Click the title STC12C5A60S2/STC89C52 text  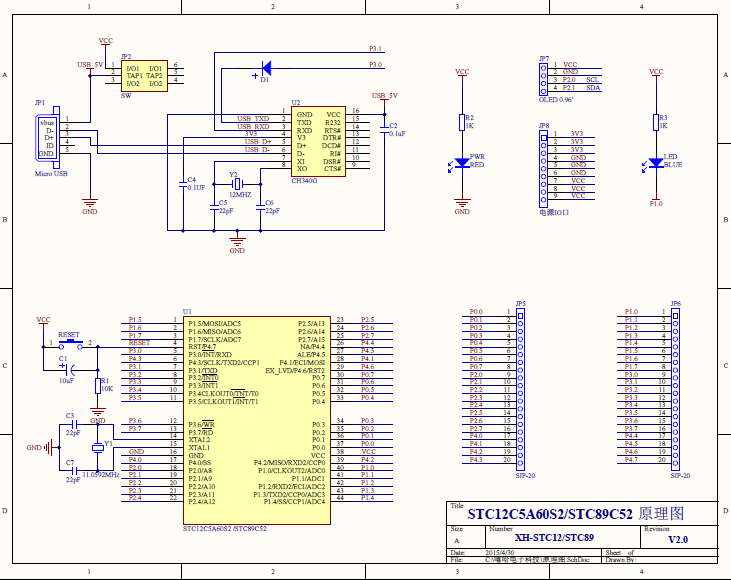click(550, 514)
